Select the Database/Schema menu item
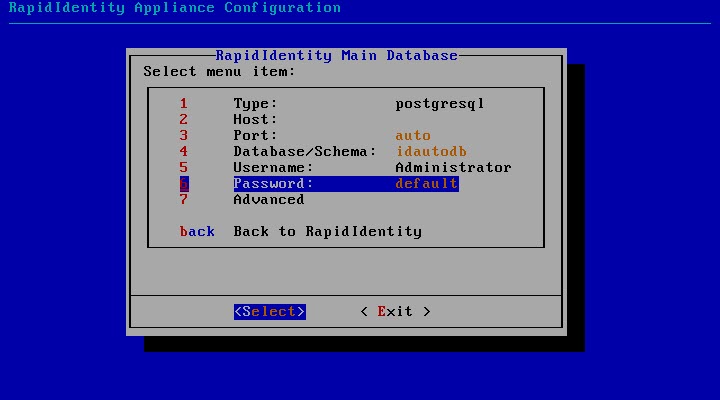Viewport: 720px width, 400px height. pos(323,152)
